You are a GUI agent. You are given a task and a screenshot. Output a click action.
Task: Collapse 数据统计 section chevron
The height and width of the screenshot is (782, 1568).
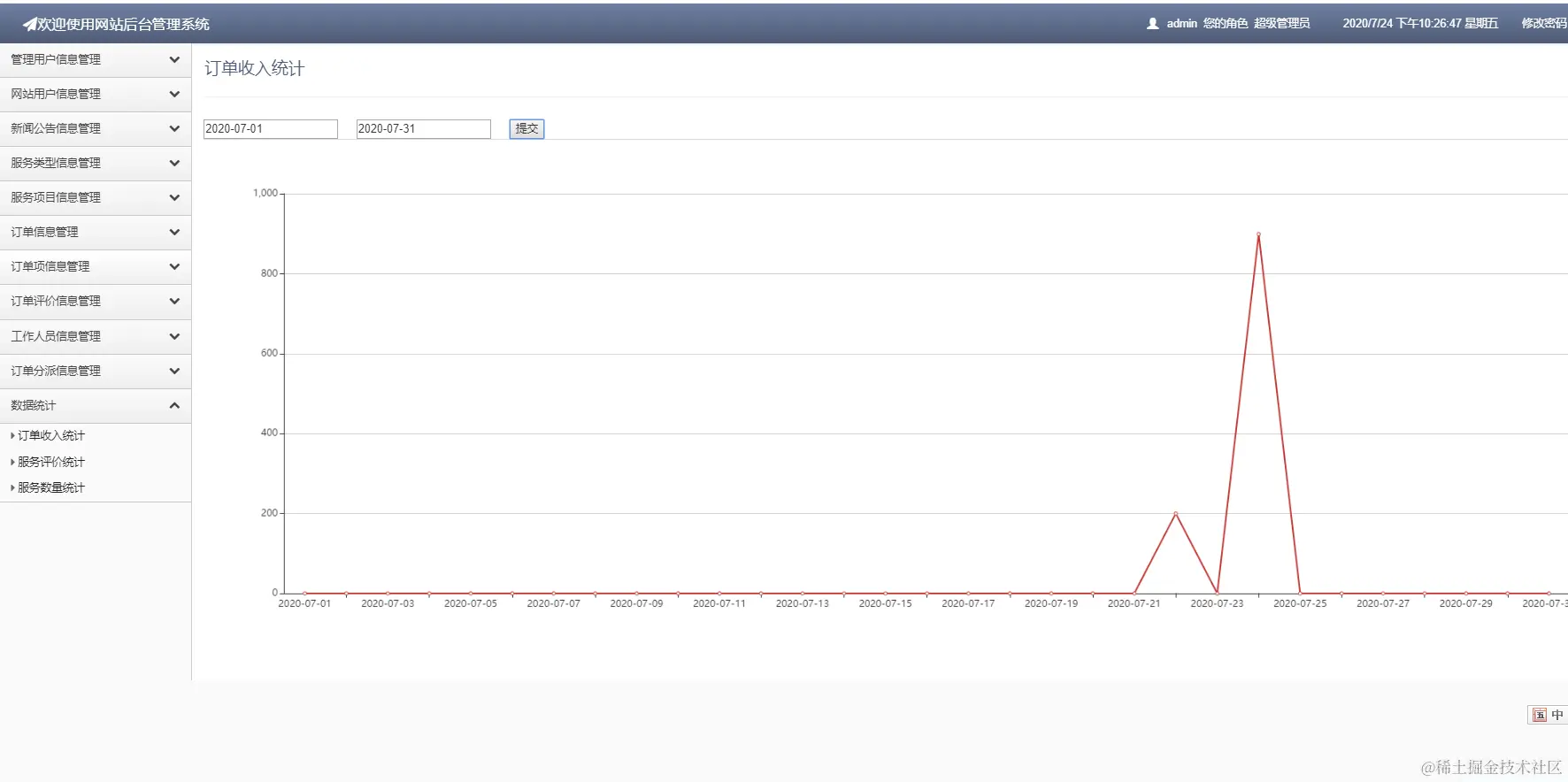[174, 405]
